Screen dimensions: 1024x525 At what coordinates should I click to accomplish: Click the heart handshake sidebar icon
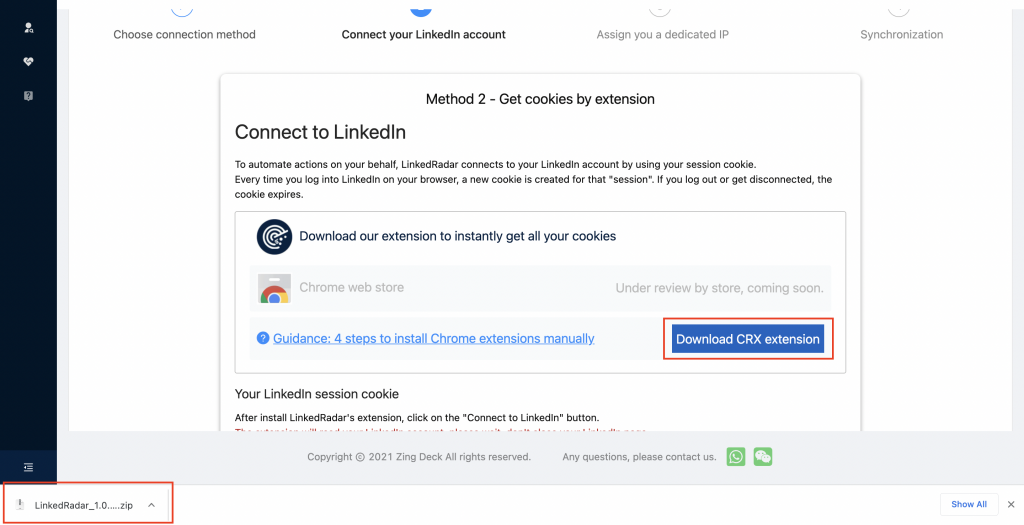pyautogui.click(x=29, y=62)
